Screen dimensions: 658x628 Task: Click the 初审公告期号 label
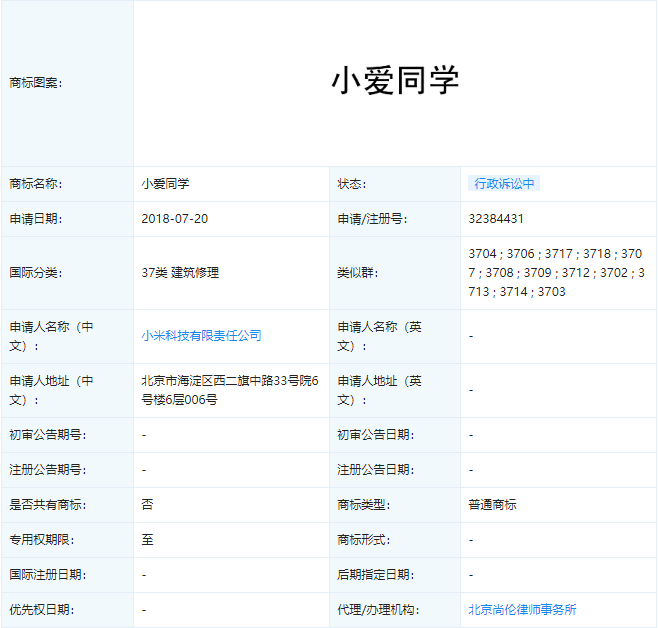pos(48,435)
